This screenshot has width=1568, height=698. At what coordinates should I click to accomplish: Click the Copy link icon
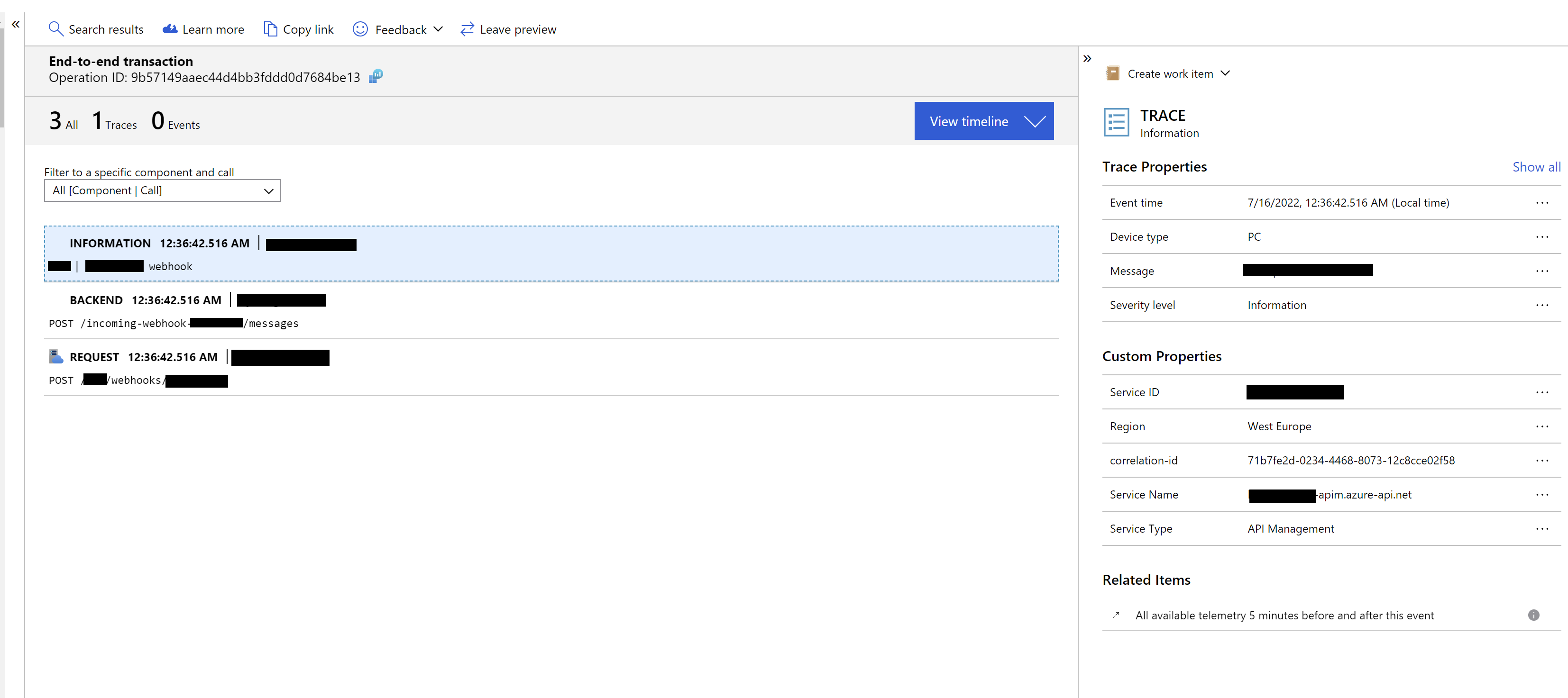(x=270, y=28)
